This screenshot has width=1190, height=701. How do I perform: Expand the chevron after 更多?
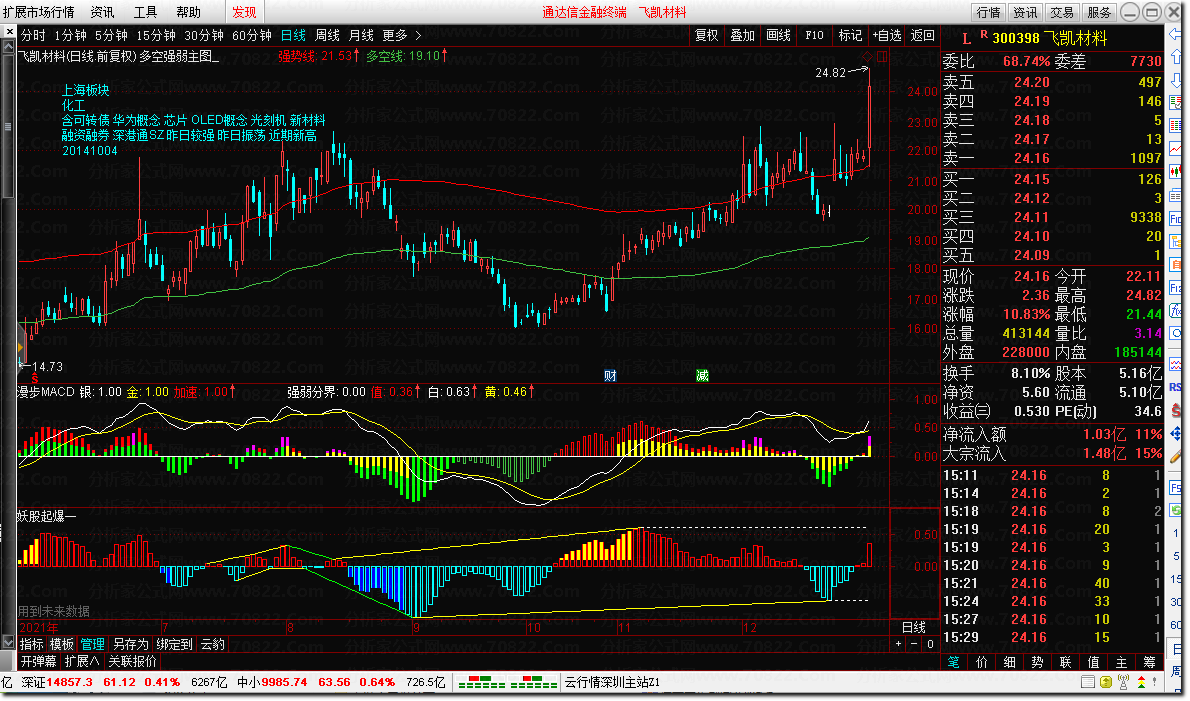[x=418, y=35]
